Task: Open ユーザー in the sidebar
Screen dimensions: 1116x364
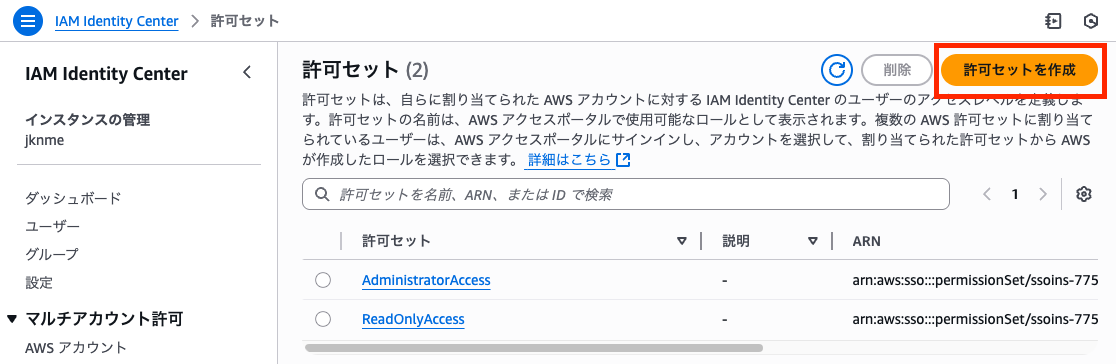Action: (x=53, y=227)
